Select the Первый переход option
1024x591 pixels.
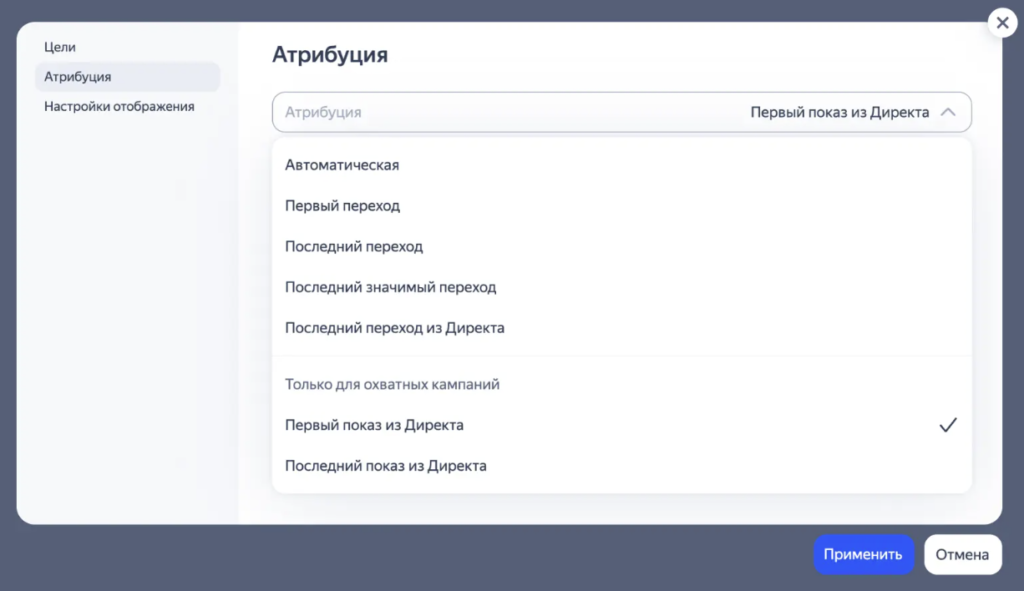tap(341, 205)
